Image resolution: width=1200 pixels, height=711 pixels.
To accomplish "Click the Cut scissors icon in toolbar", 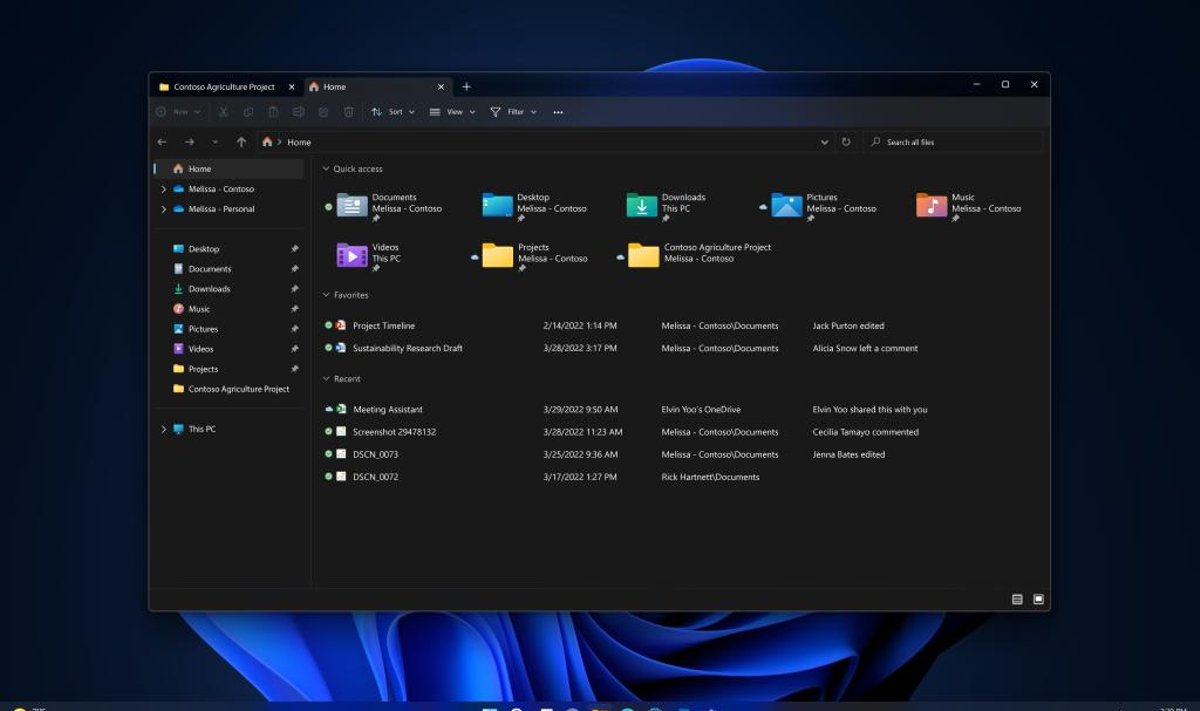I will (x=223, y=112).
